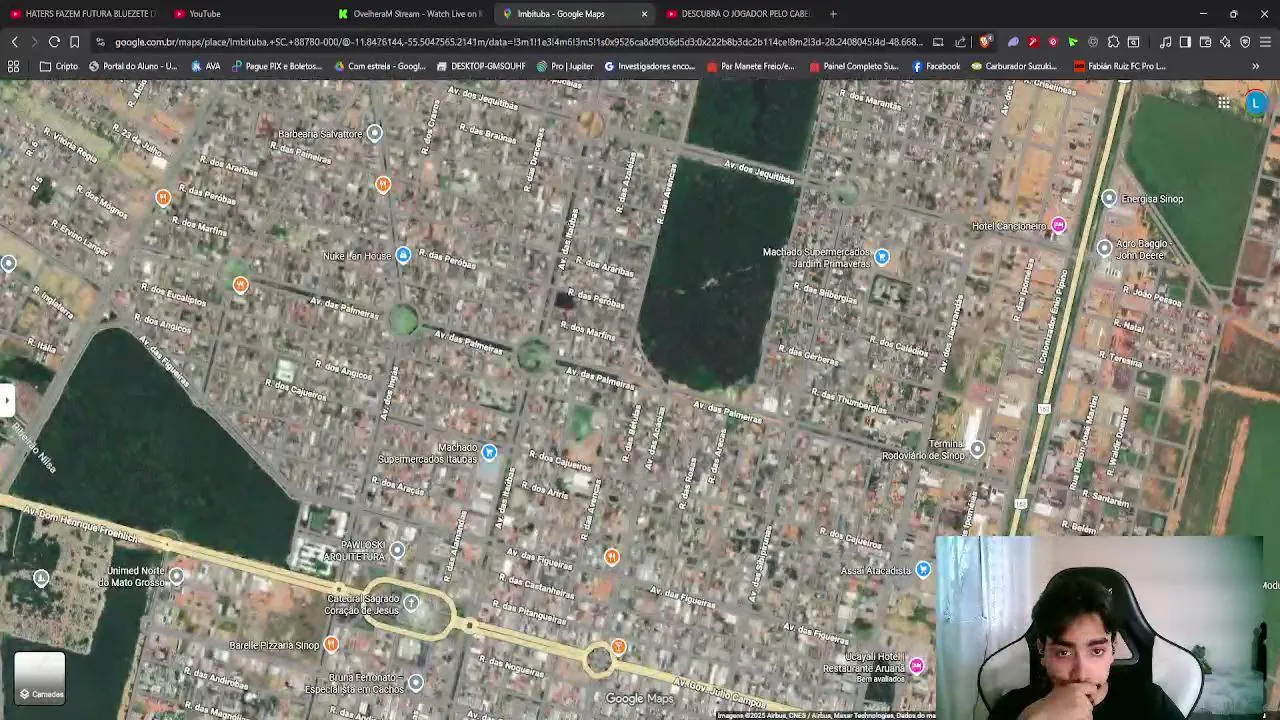Select Hotel Cancioneiro lodging pin
Image resolution: width=1280 pixels, height=720 pixels.
tap(1059, 225)
